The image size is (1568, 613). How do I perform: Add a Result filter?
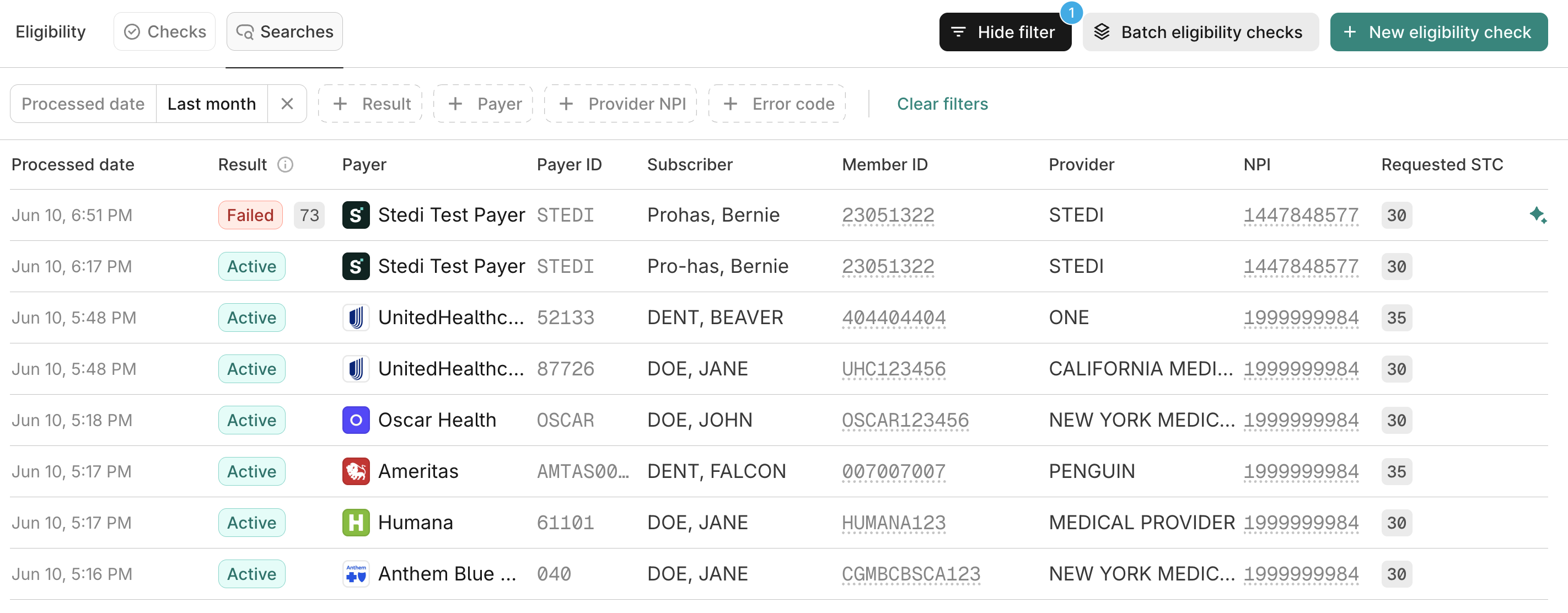pyautogui.click(x=370, y=104)
